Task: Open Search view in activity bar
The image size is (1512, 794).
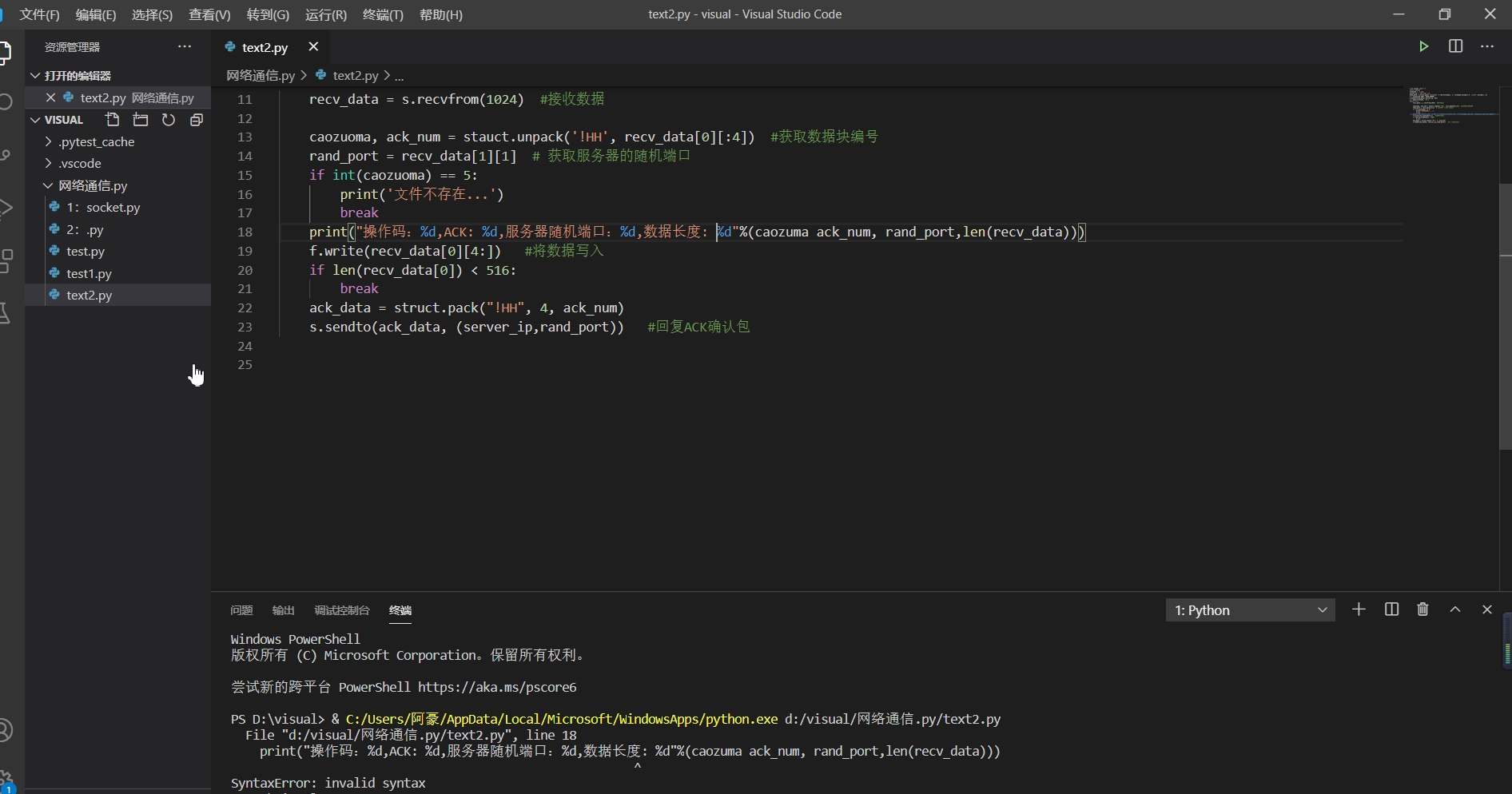Action: 6,102
